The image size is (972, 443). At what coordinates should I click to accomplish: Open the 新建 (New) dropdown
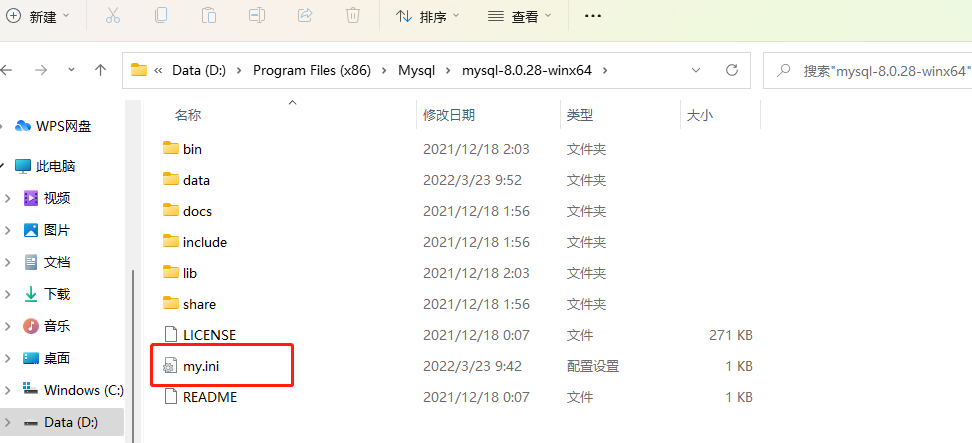point(38,15)
